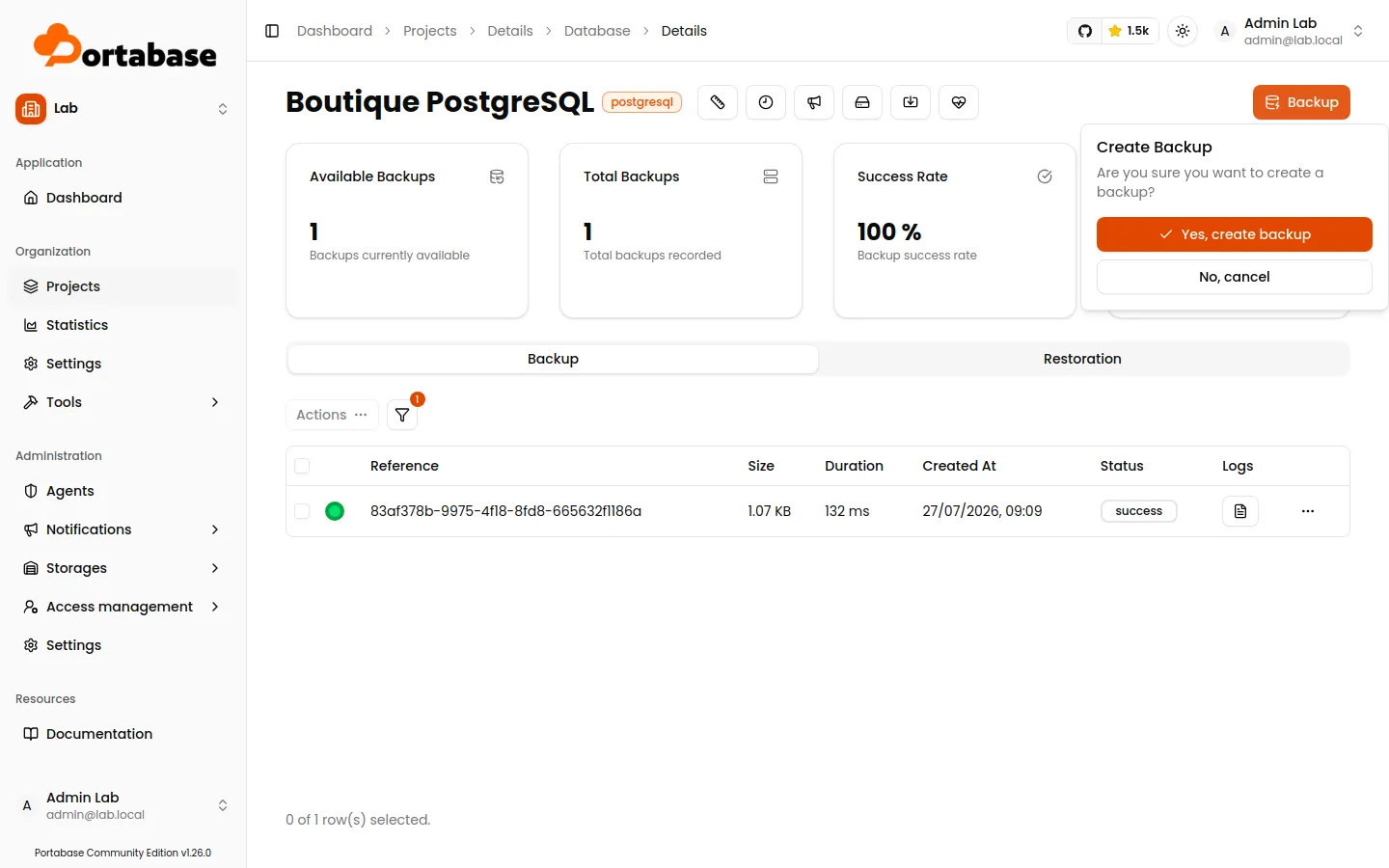Expand the Tools sidebar section
The width and height of the screenshot is (1389, 868).
pos(123,402)
